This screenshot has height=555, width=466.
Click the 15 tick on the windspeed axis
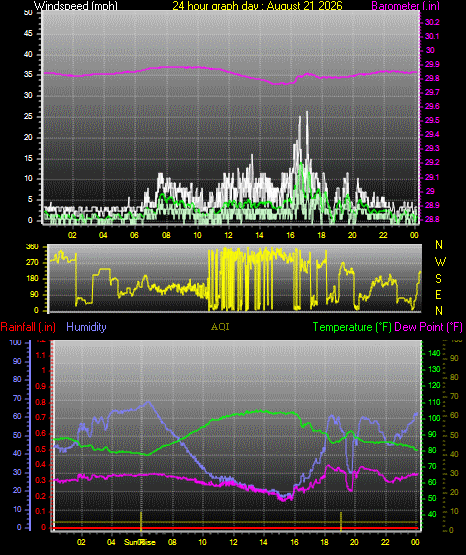(x=28, y=158)
